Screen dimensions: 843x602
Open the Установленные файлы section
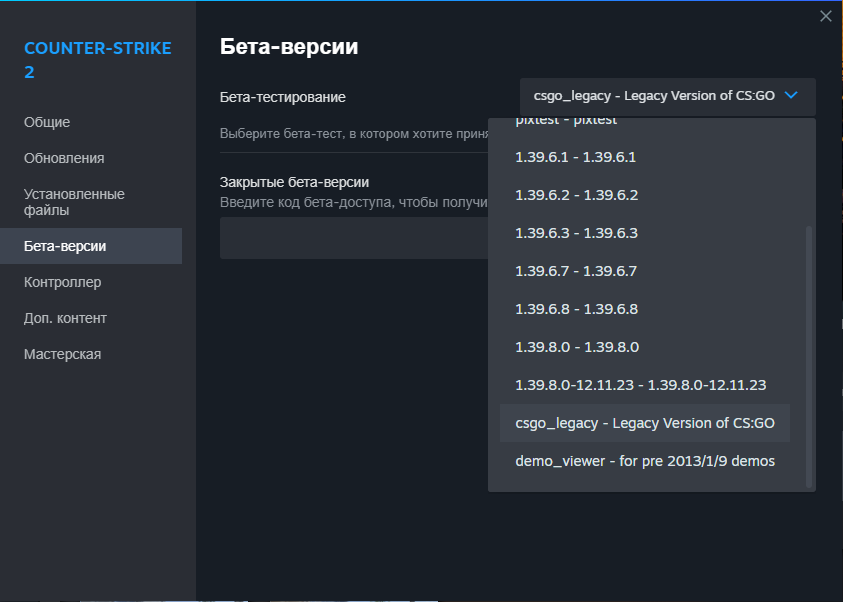(74, 202)
